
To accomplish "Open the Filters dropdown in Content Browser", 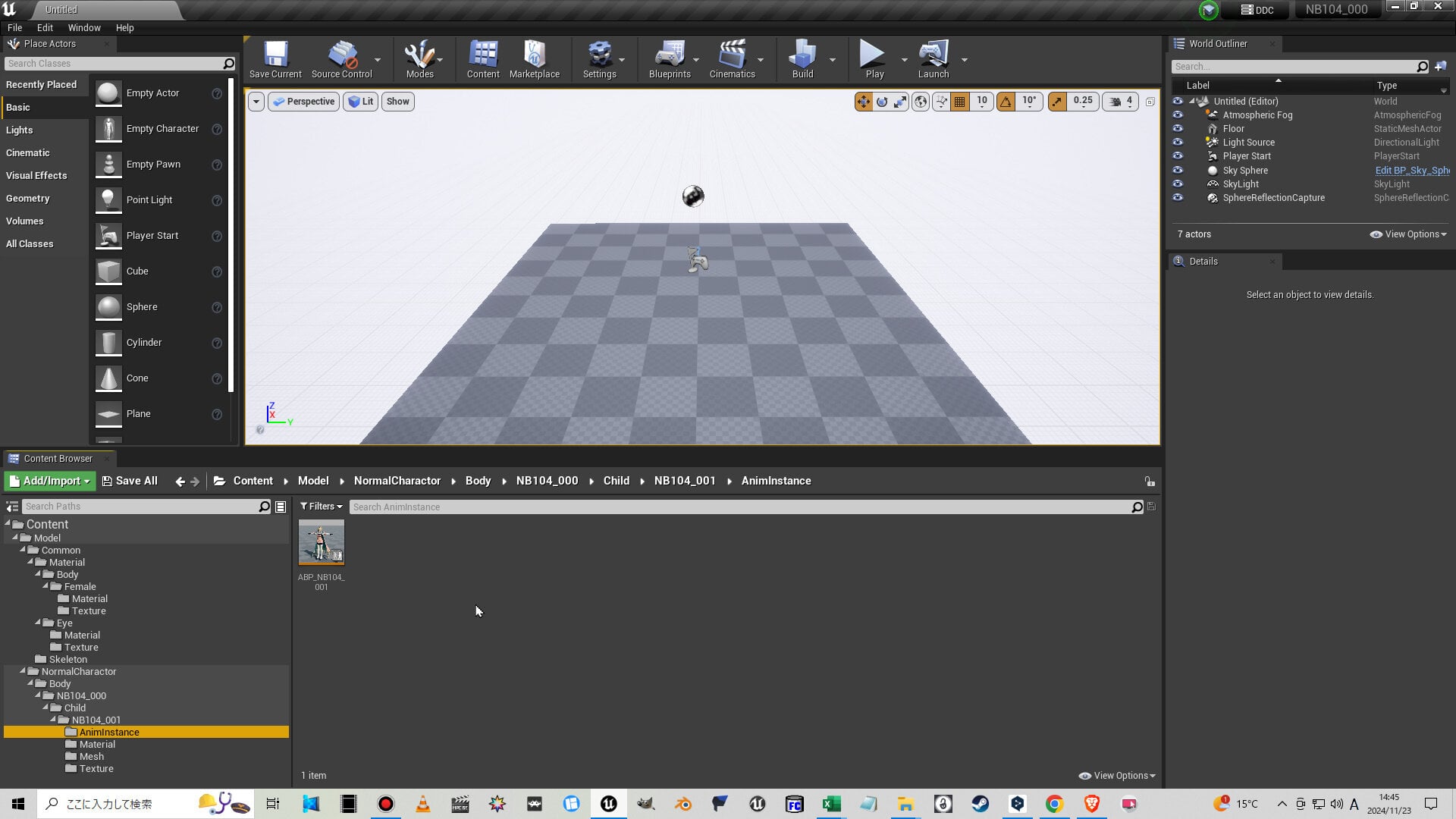I will coord(322,507).
